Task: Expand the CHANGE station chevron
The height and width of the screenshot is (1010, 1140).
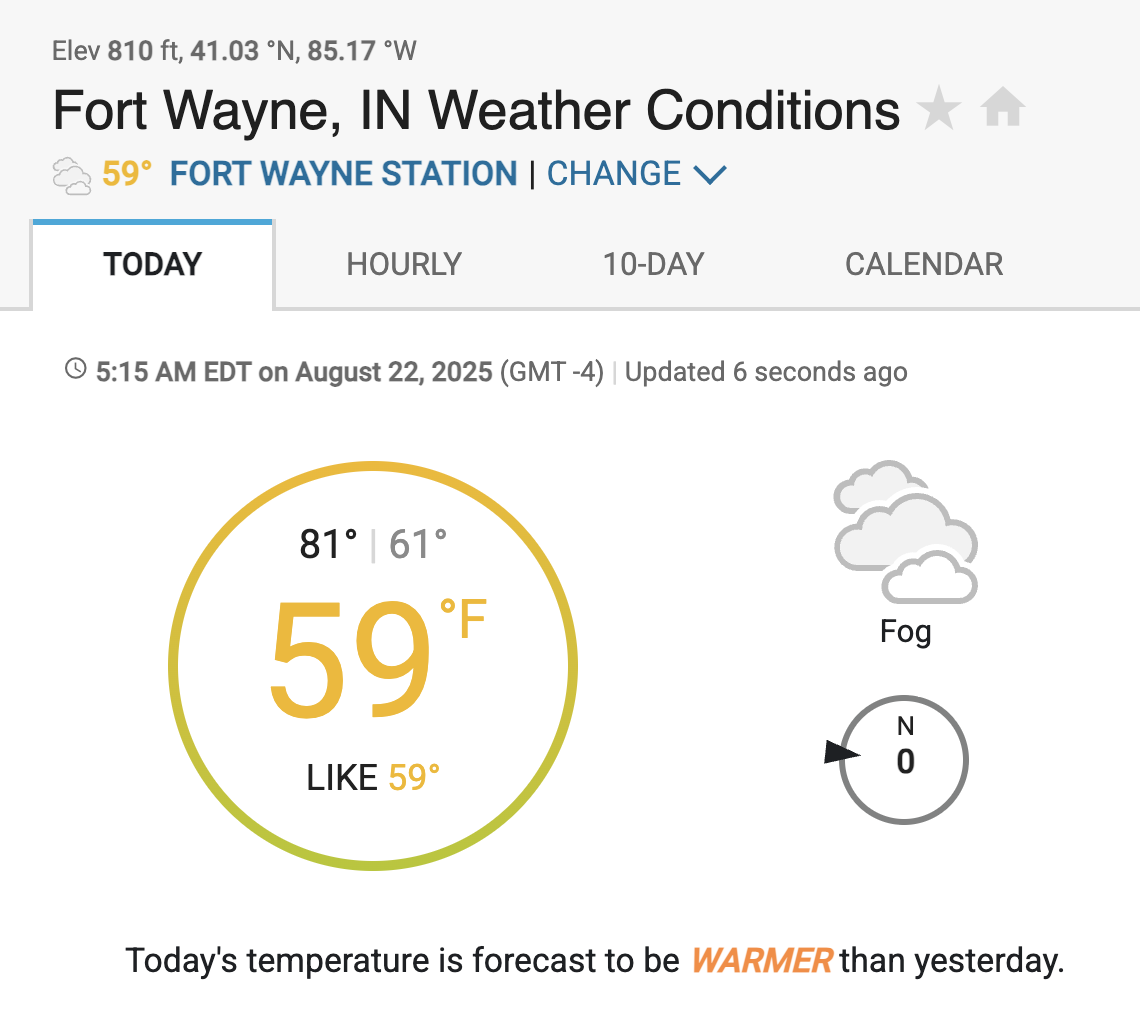Action: click(x=710, y=175)
